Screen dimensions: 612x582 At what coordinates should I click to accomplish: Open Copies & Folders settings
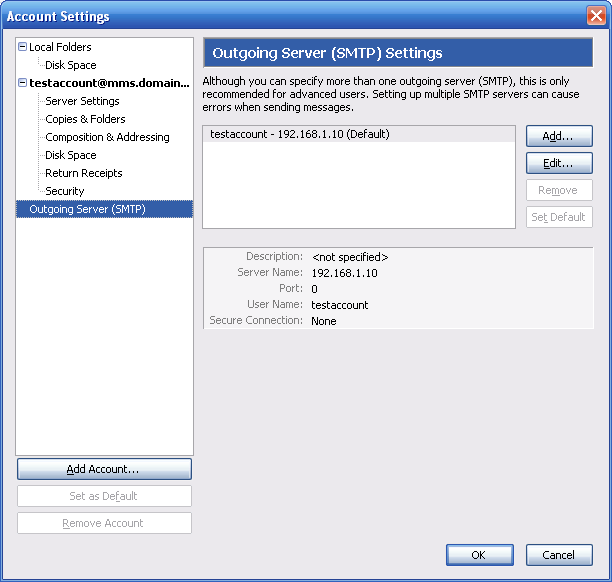[x=85, y=119]
